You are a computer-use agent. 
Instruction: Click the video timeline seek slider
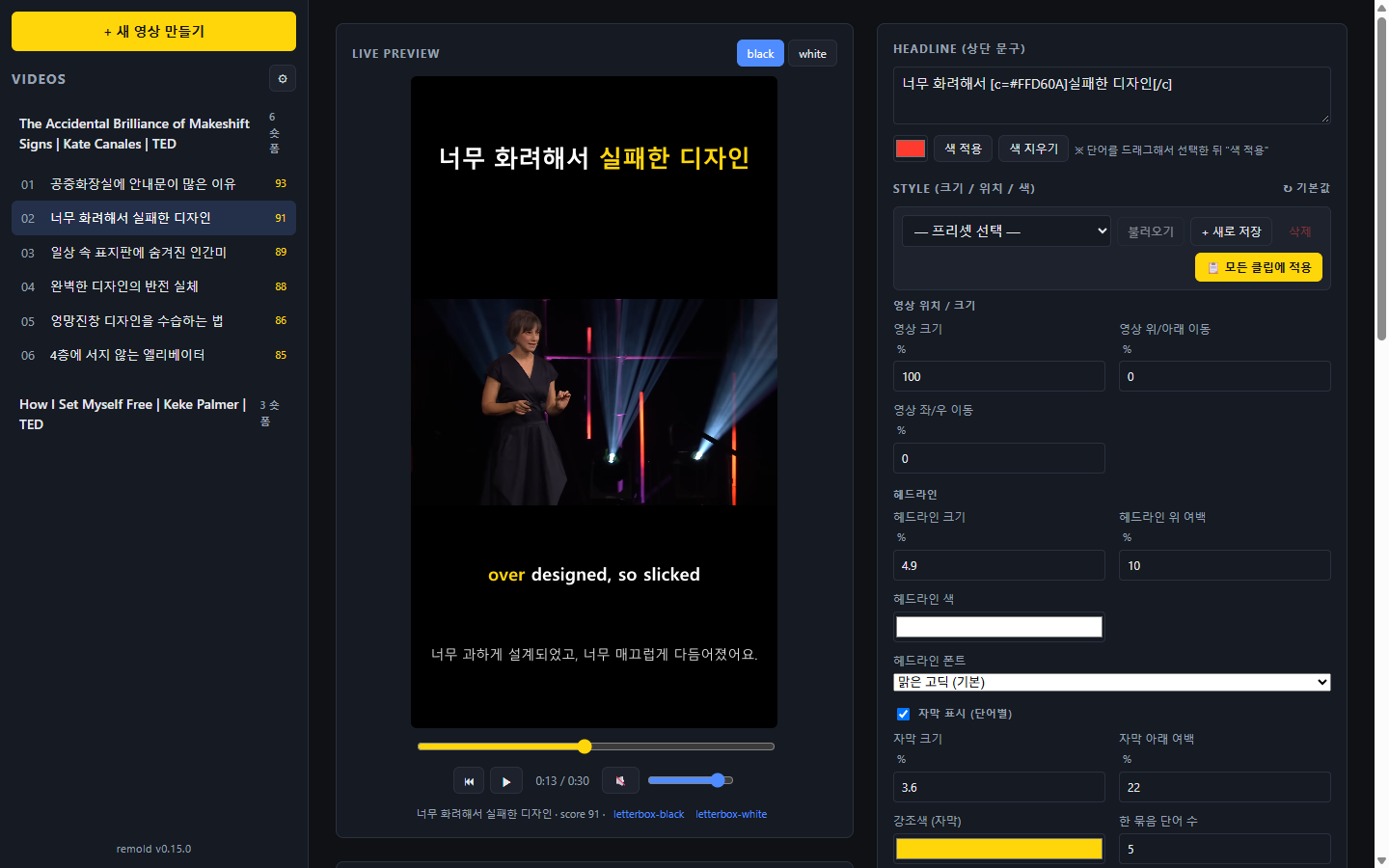(595, 746)
